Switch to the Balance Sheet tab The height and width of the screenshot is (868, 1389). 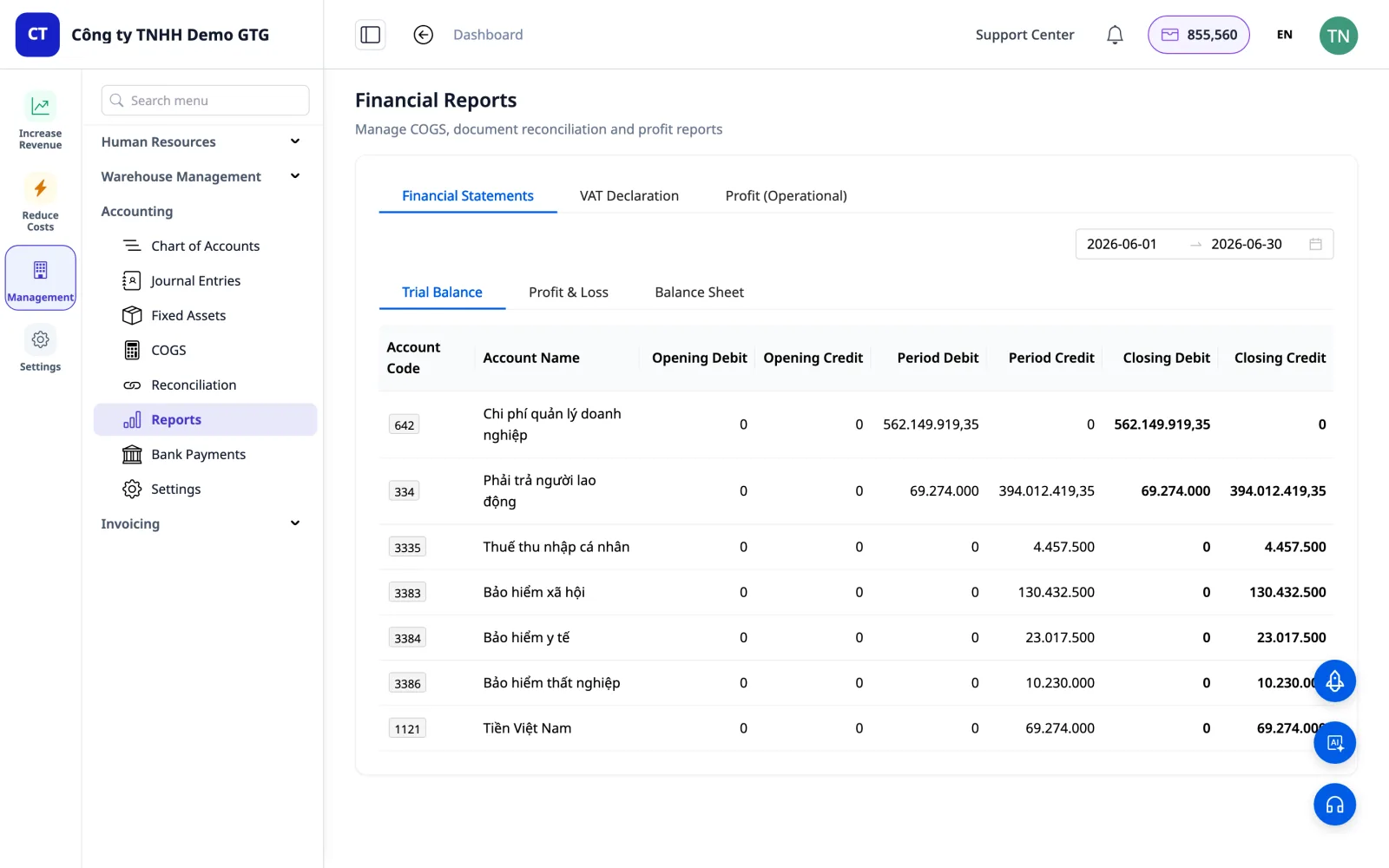(x=699, y=292)
